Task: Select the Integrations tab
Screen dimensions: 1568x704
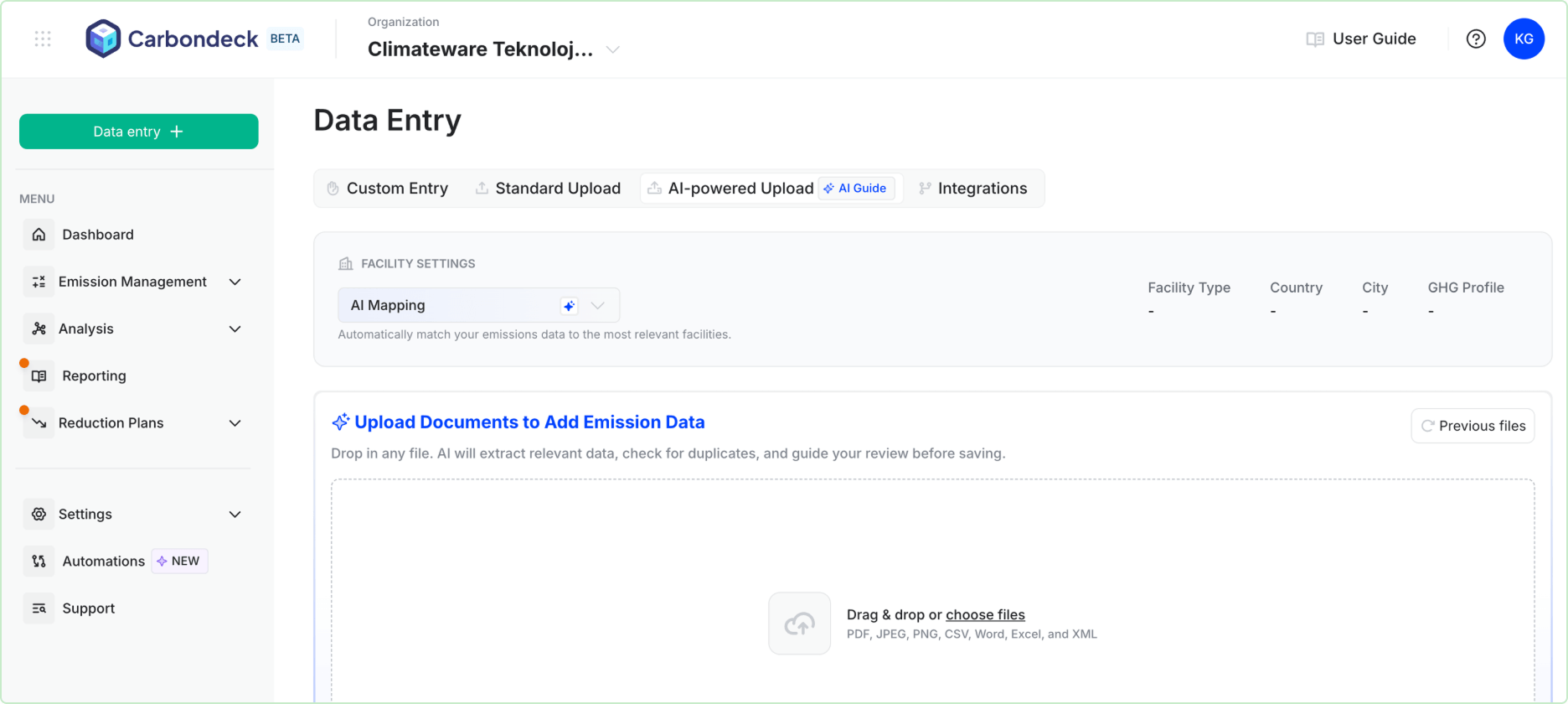Action: (972, 189)
